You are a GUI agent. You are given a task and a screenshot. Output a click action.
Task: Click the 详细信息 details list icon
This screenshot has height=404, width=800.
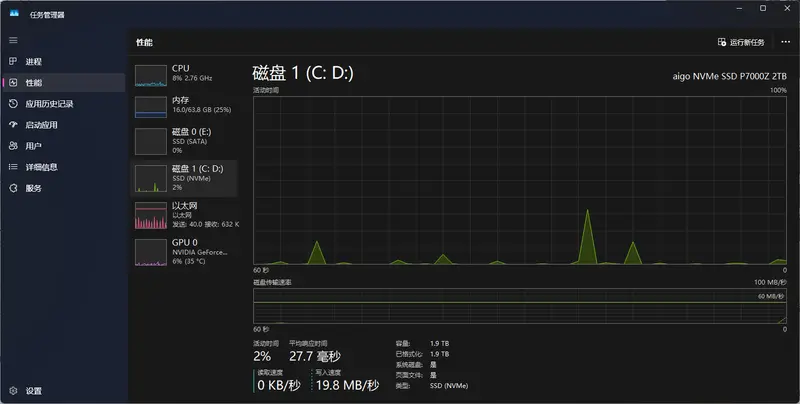13,167
